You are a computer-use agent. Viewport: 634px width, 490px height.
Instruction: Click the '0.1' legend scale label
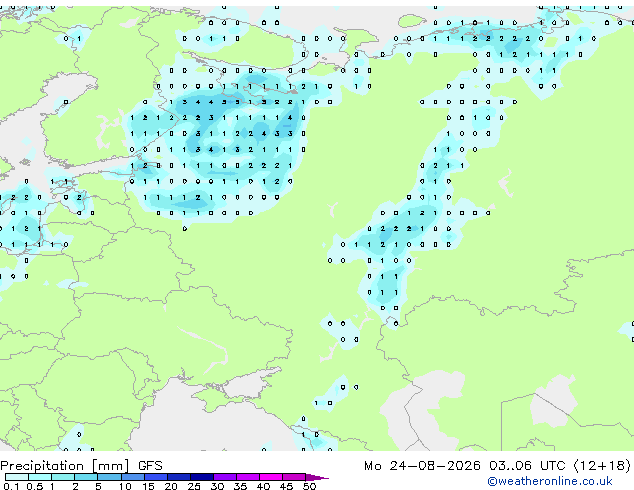click(x=11, y=486)
